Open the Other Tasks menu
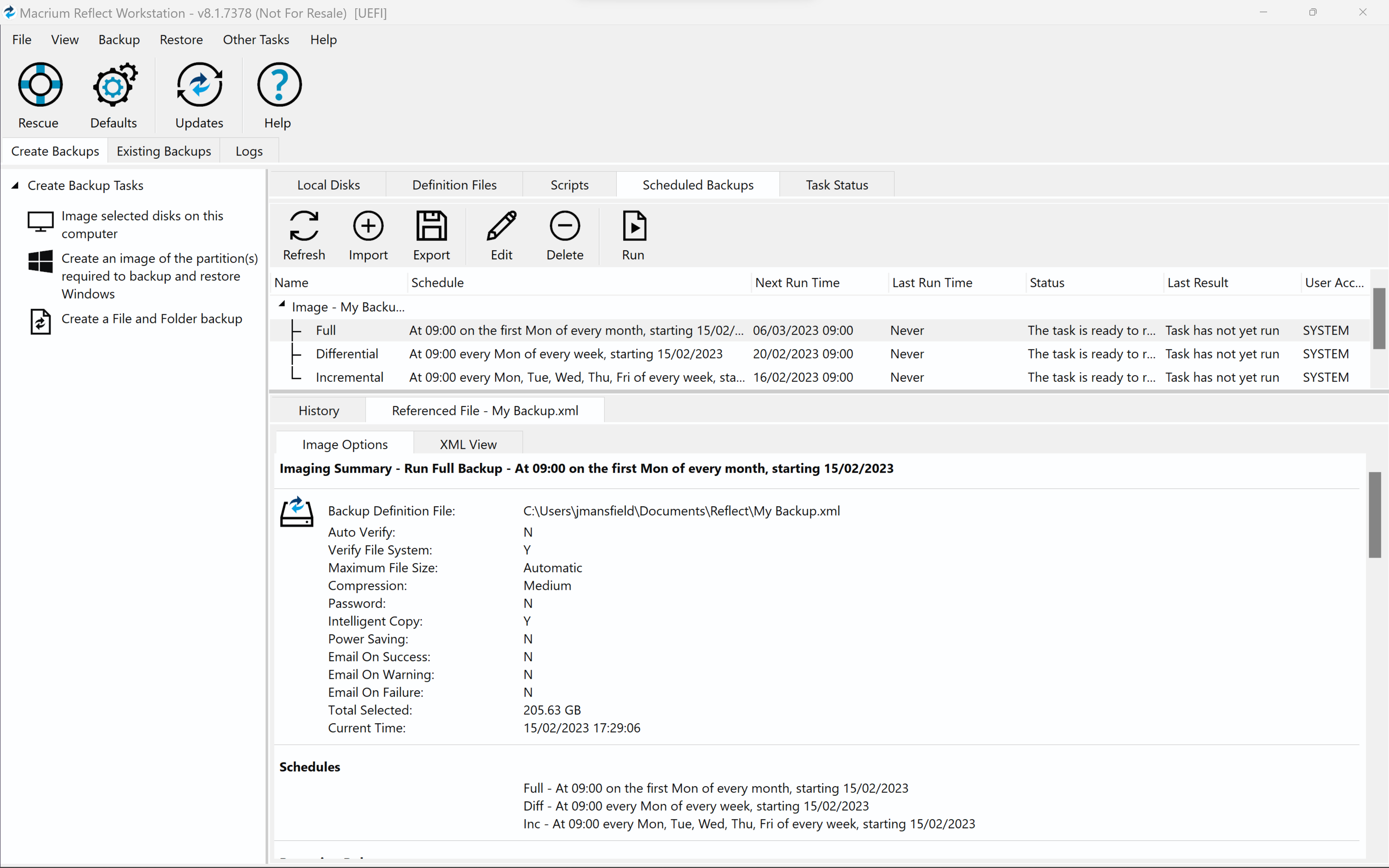 point(255,40)
